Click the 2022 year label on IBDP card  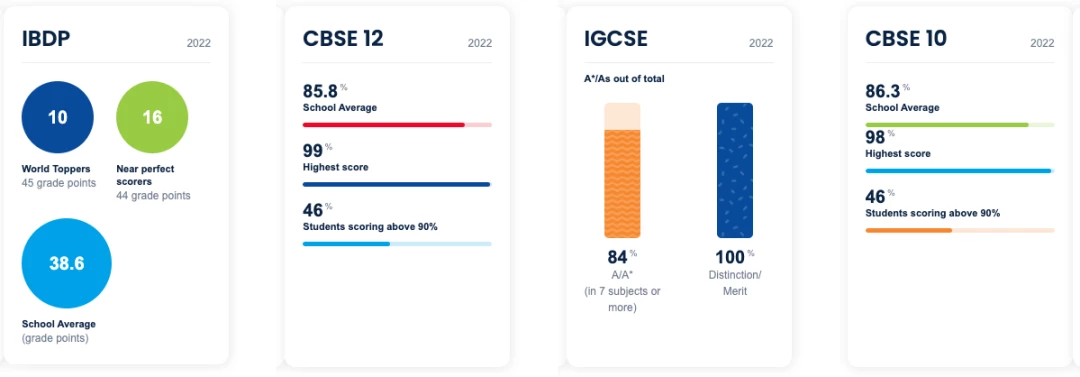point(199,43)
